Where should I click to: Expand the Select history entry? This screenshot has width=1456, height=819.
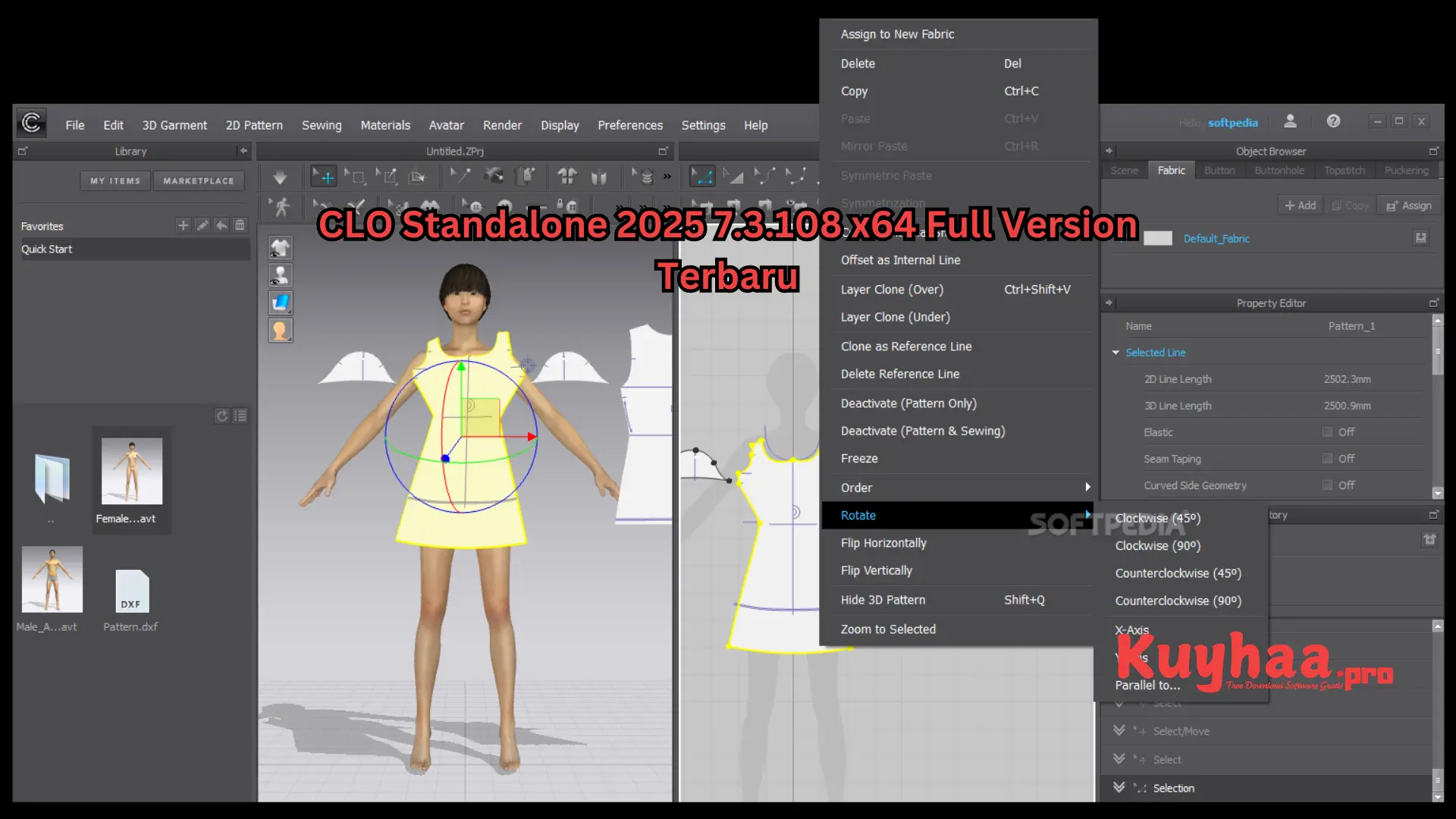[x=1119, y=758]
